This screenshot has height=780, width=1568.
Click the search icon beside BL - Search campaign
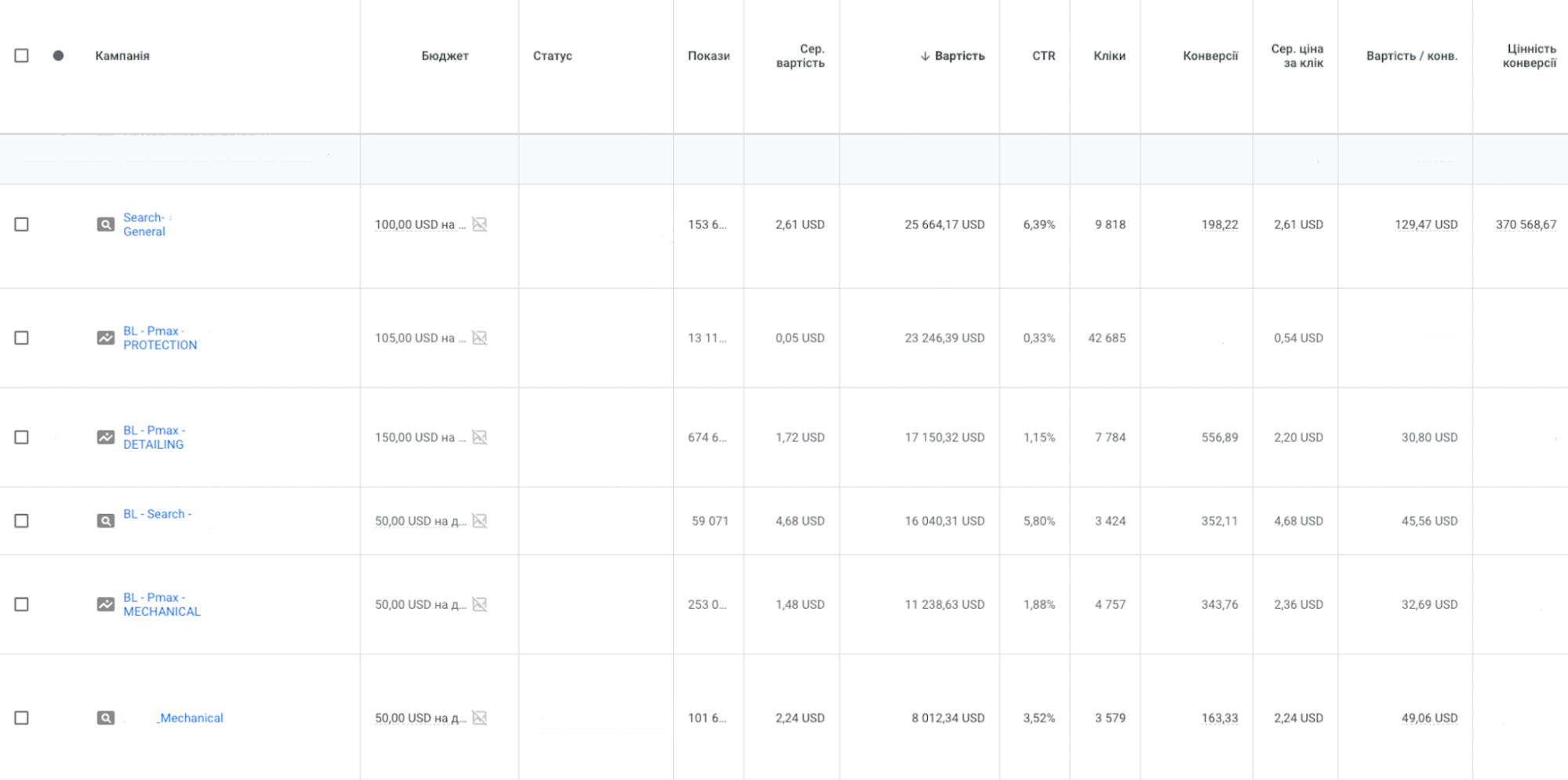click(x=105, y=521)
